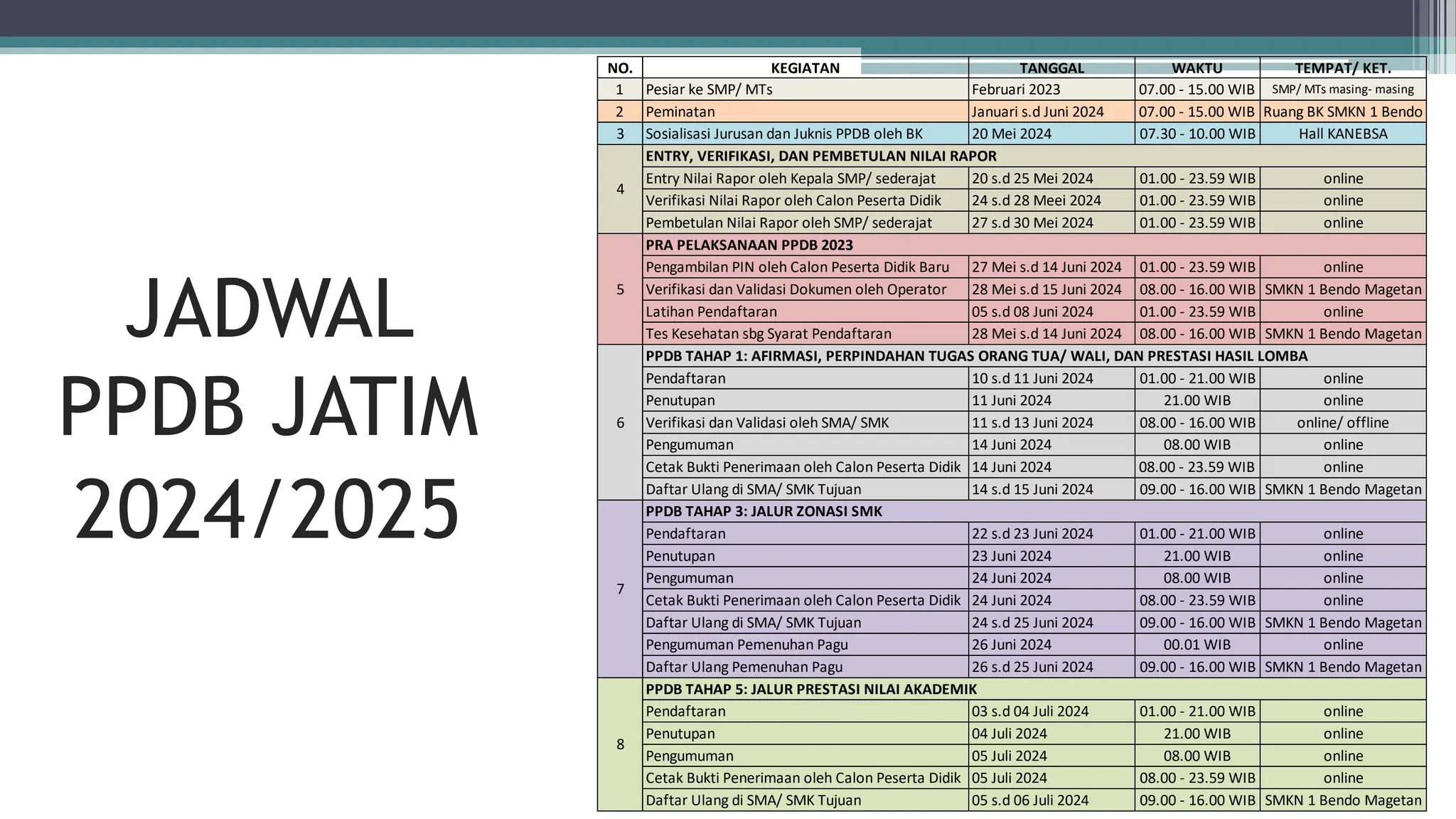
Task: Select the 'KEGIATAN' column header
Action: pyautogui.click(x=805, y=68)
